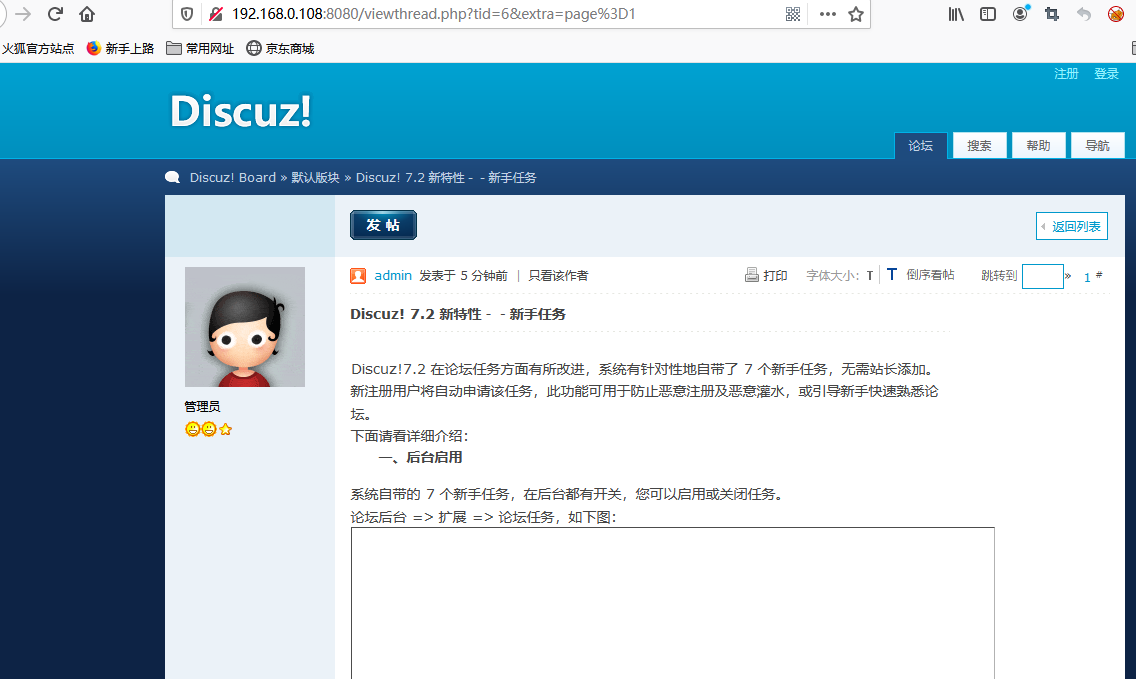The width and height of the screenshot is (1136, 679).
Task: Toggle the browser sidebar icon
Action: [988, 14]
